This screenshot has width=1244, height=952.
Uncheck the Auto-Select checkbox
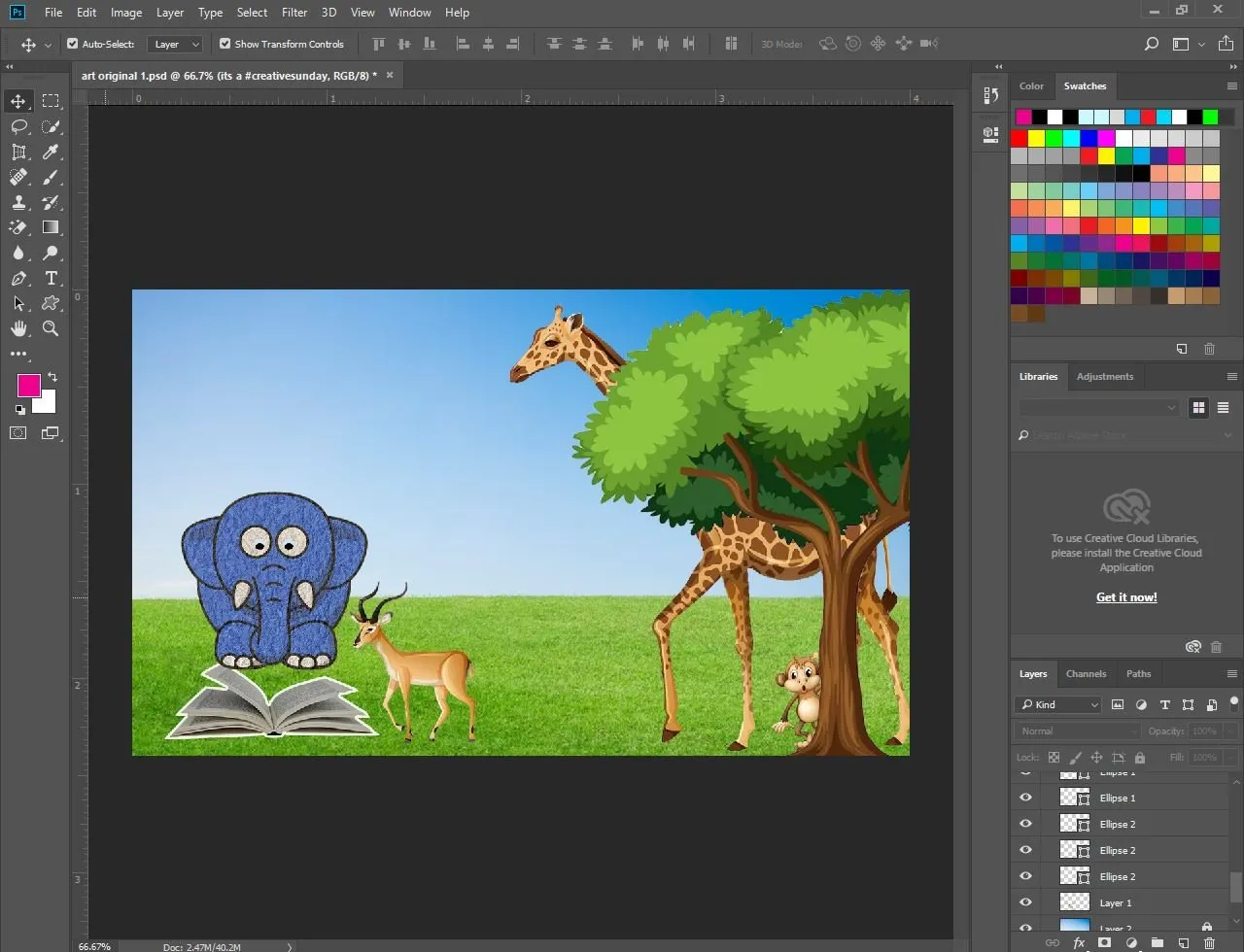[x=73, y=44]
